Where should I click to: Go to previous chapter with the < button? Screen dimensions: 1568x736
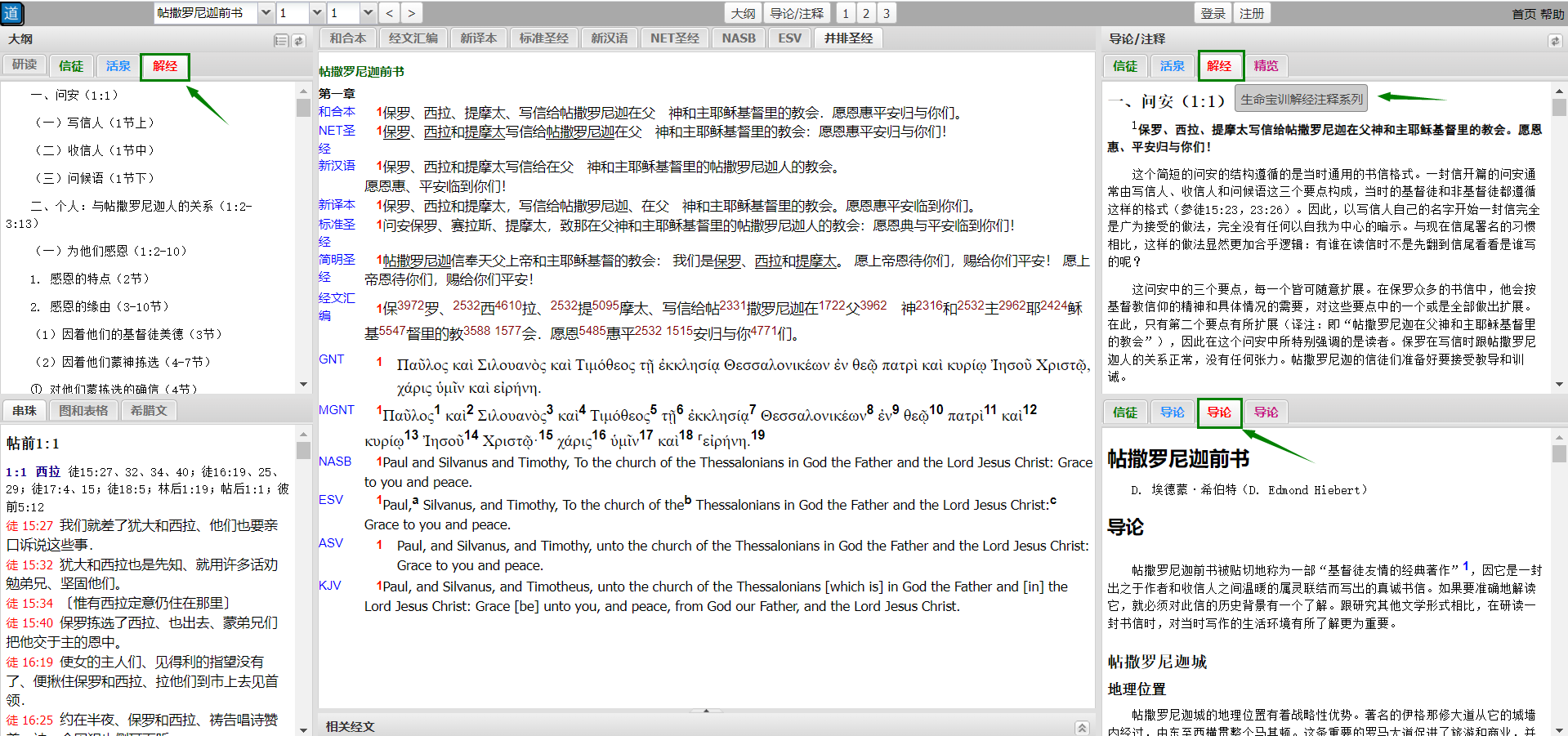tap(390, 13)
